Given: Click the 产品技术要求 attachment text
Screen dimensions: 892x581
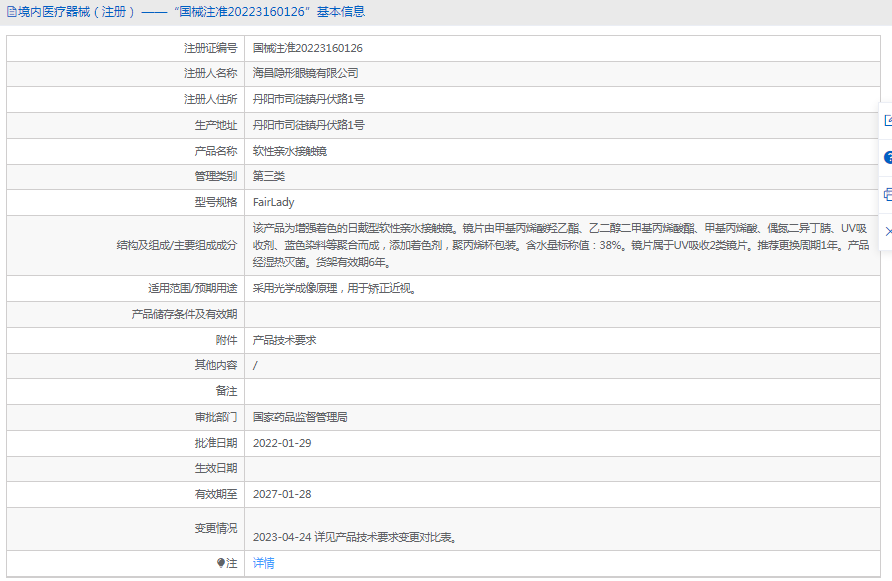Looking at the screenshot, I should point(284,340).
